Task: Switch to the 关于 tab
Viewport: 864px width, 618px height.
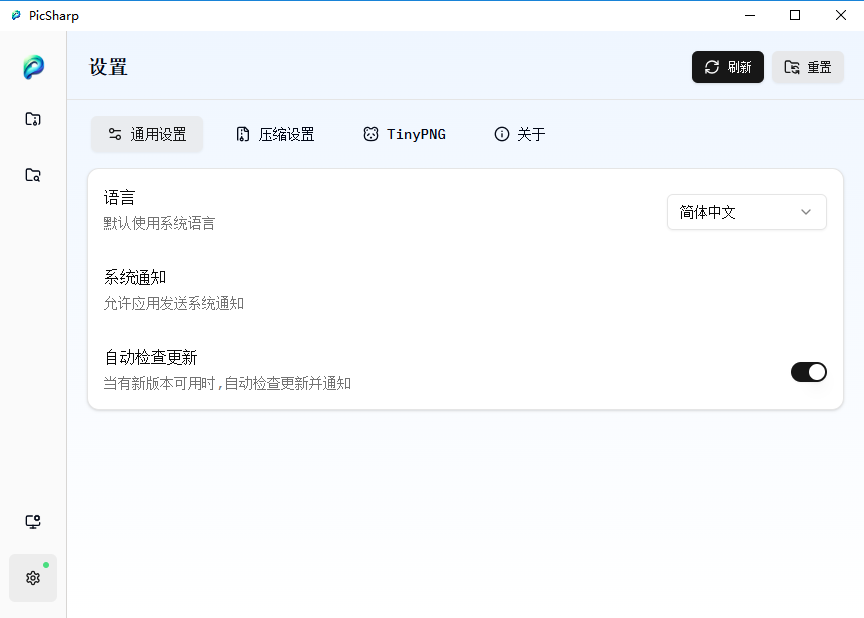Action: (x=519, y=133)
